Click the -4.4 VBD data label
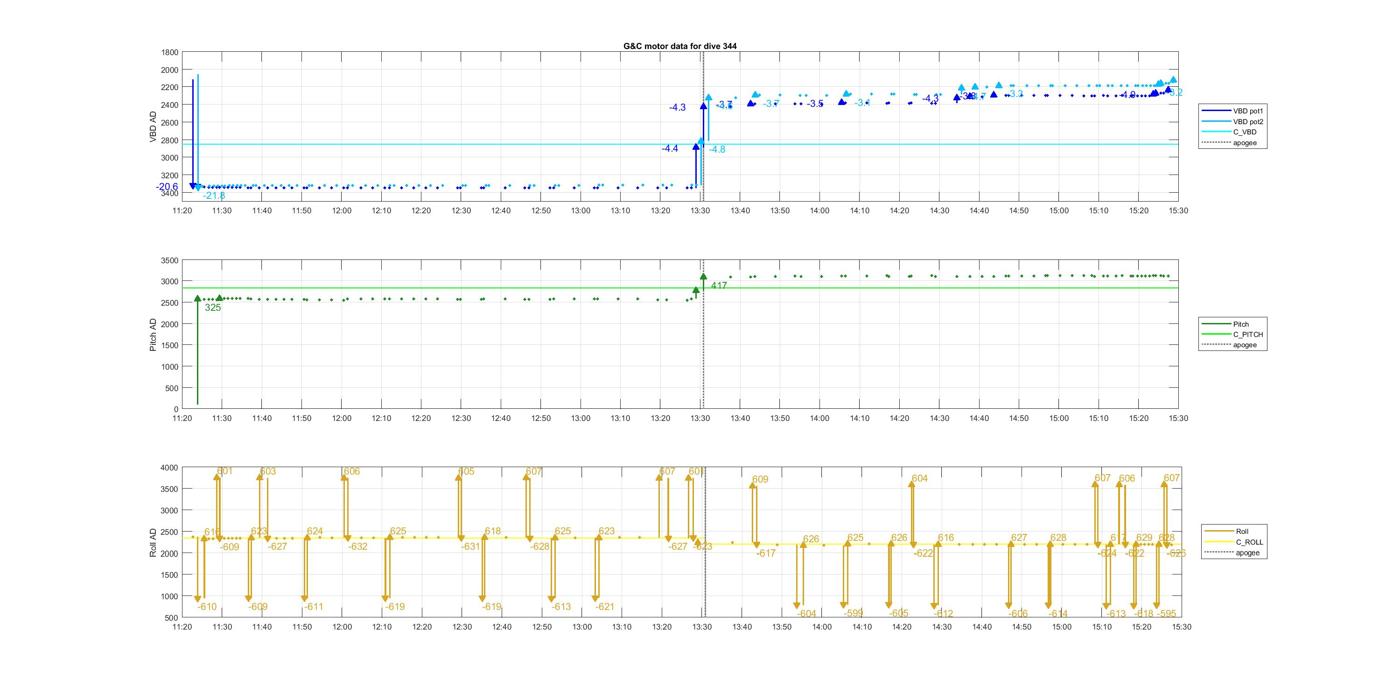1400x693 pixels. pyautogui.click(x=669, y=149)
